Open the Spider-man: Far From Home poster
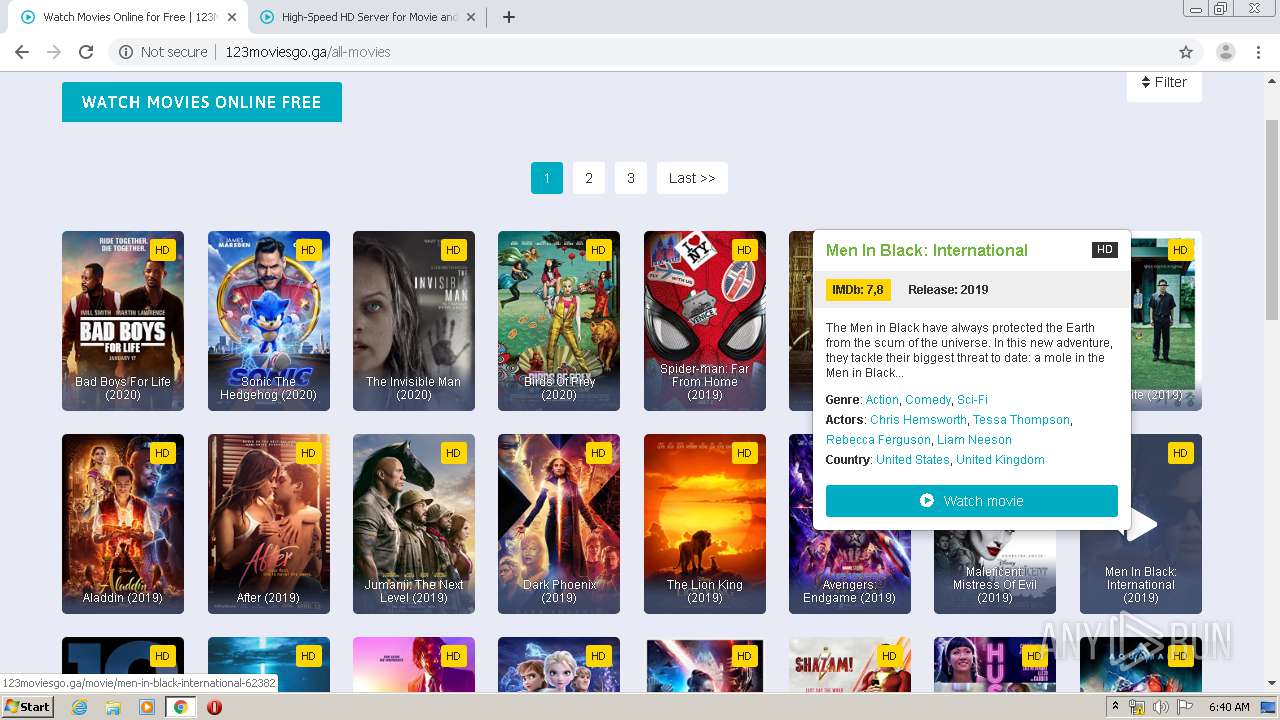1280x720 pixels. pyautogui.click(x=705, y=321)
